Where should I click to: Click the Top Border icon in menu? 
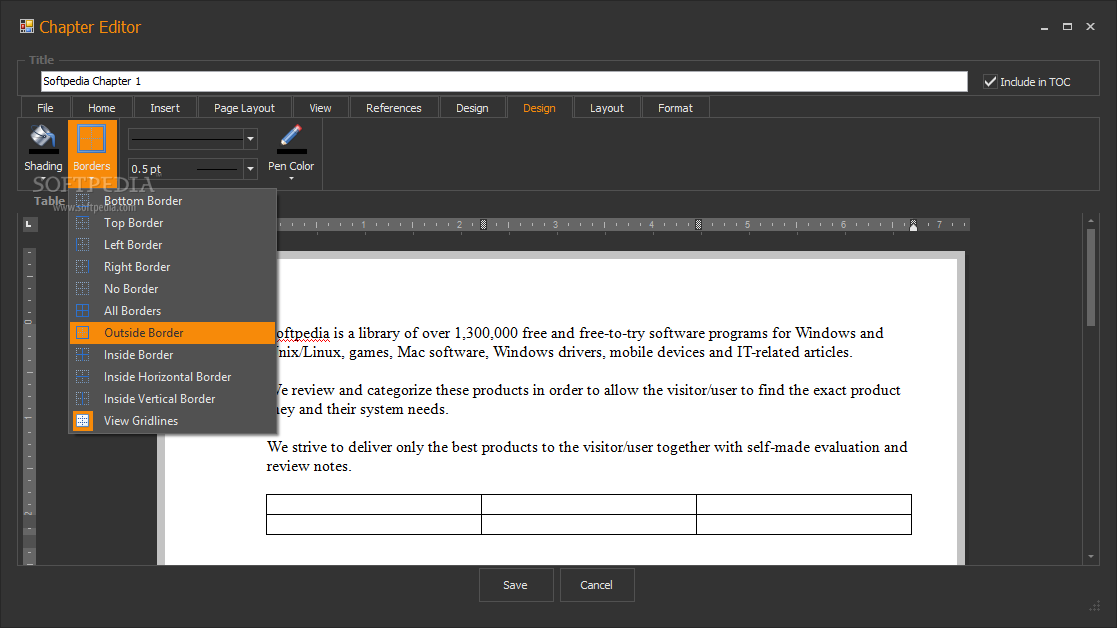point(83,223)
